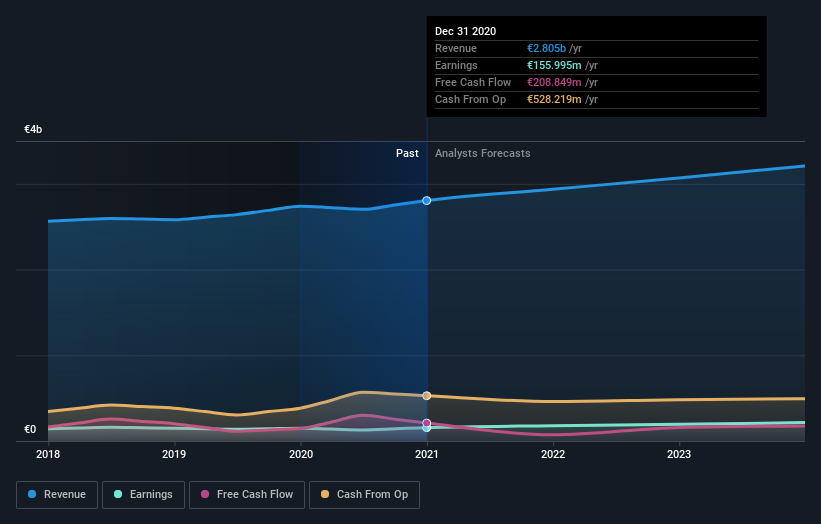
Task: Click the Revenue row label in tooltip
Action: click(456, 48)
